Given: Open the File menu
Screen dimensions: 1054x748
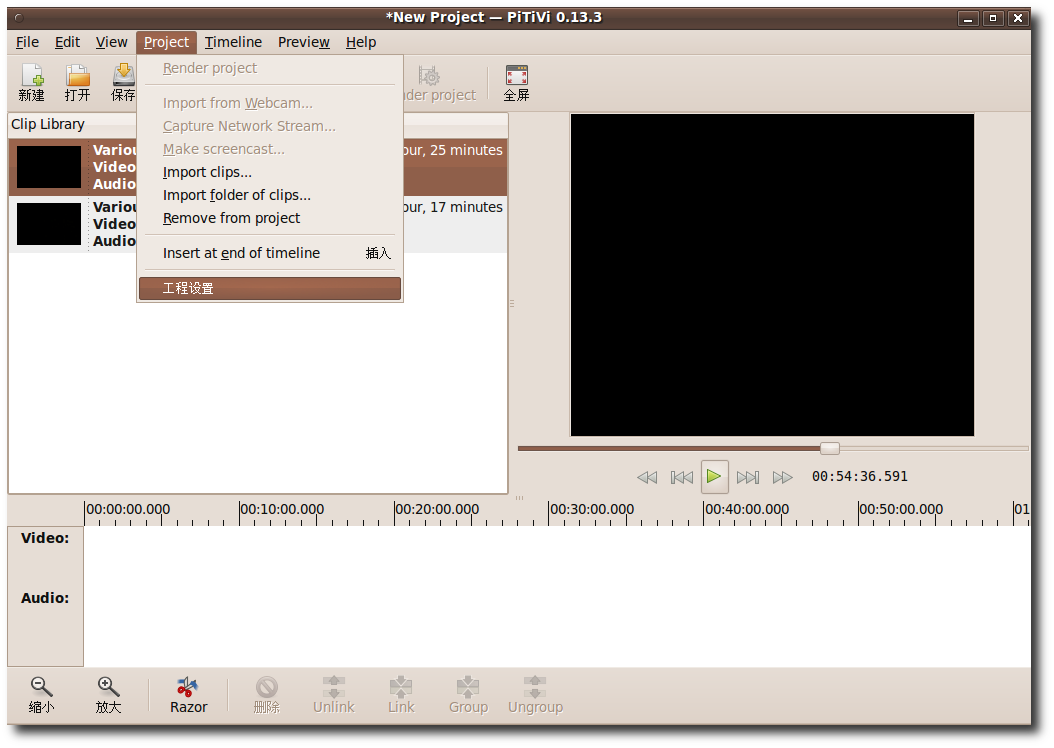Looking at the screenshot, I should 28,42.
